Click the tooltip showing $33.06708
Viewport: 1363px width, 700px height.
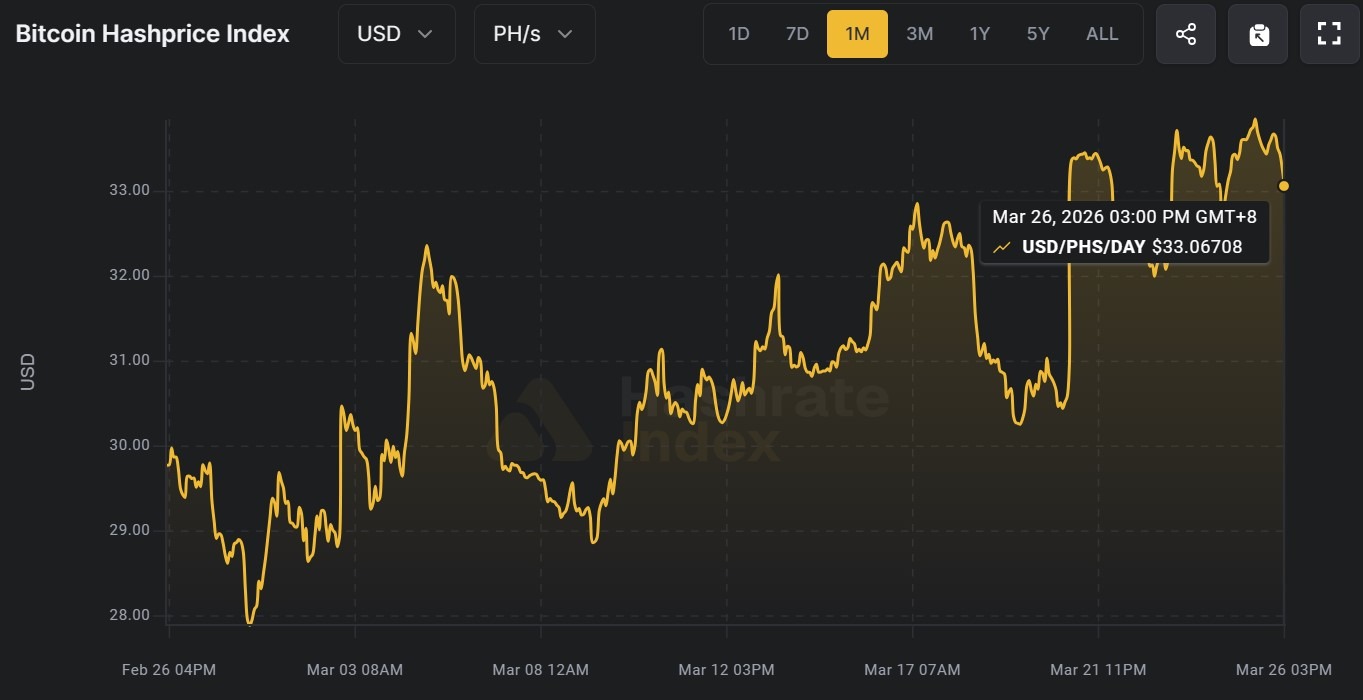(1124, 231)
